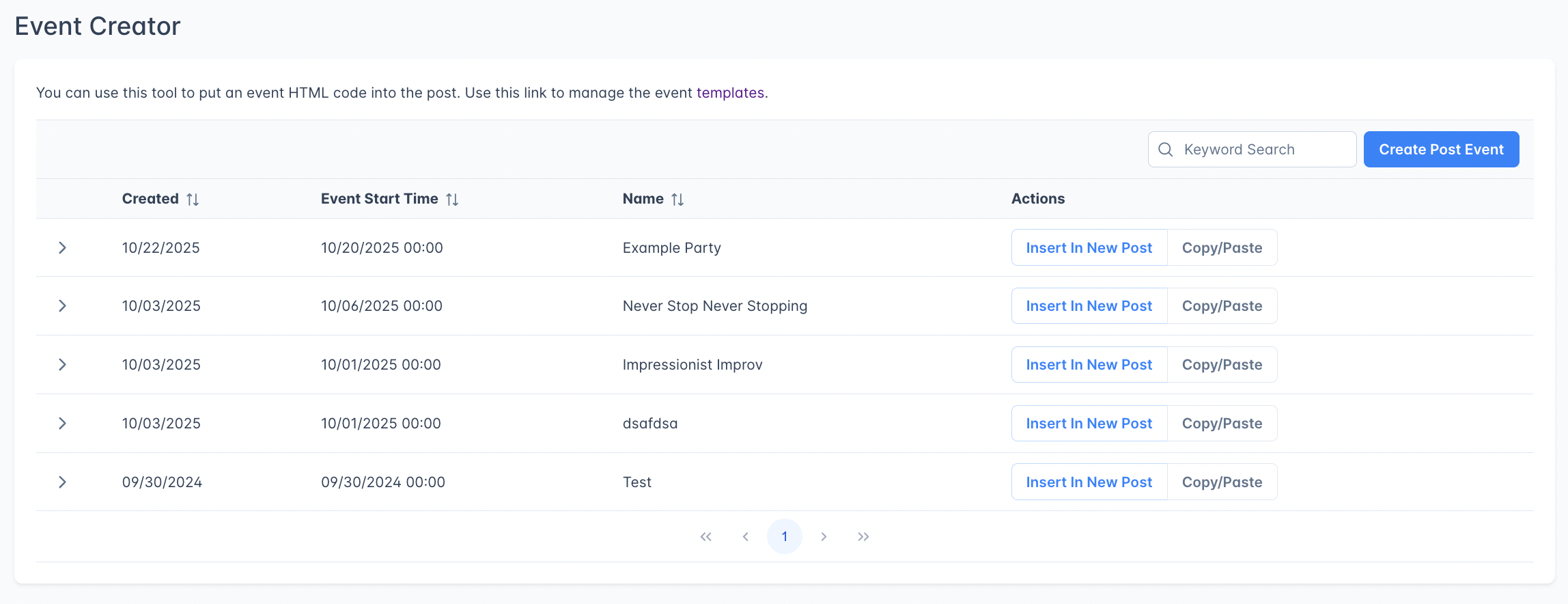Sort table by Created column
Viewport: 1568px width, 604px height.
pos(193,200)
